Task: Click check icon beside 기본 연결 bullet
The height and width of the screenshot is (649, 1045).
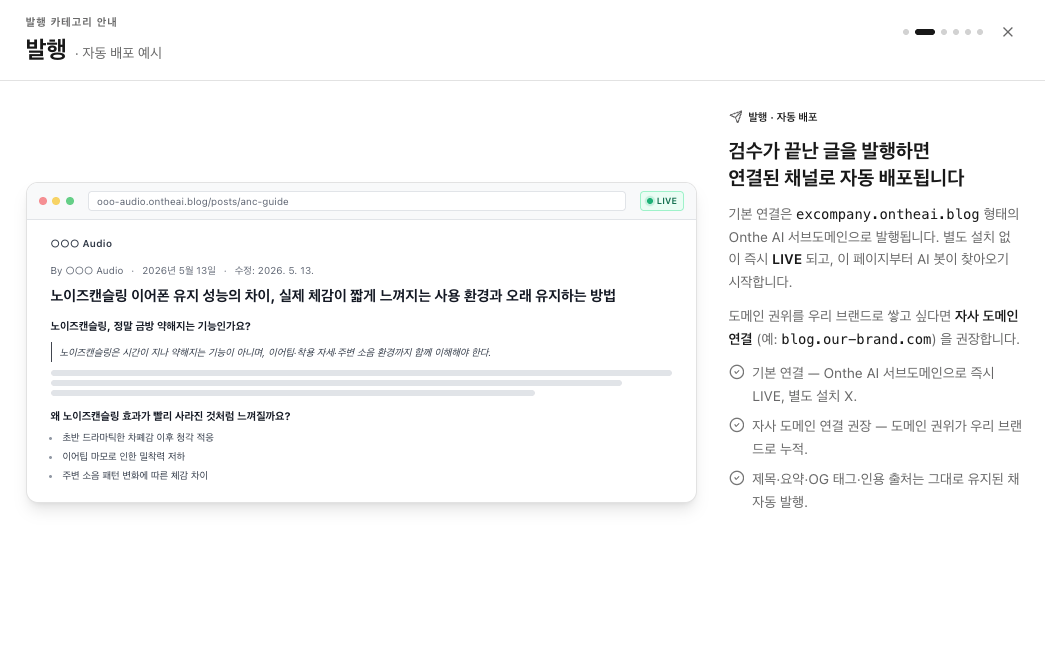Action: (736, 372)
